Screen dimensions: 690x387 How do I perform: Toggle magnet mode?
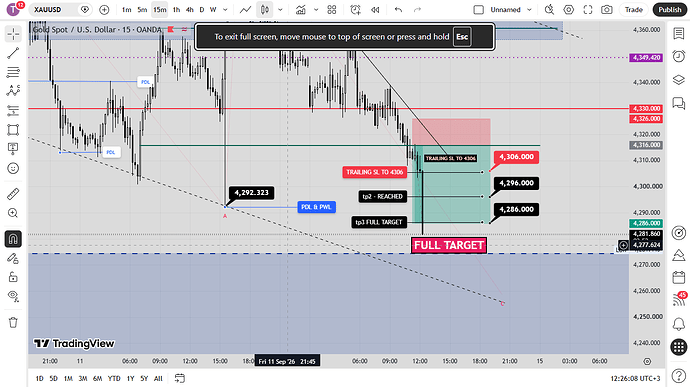[x=13, y=239]
